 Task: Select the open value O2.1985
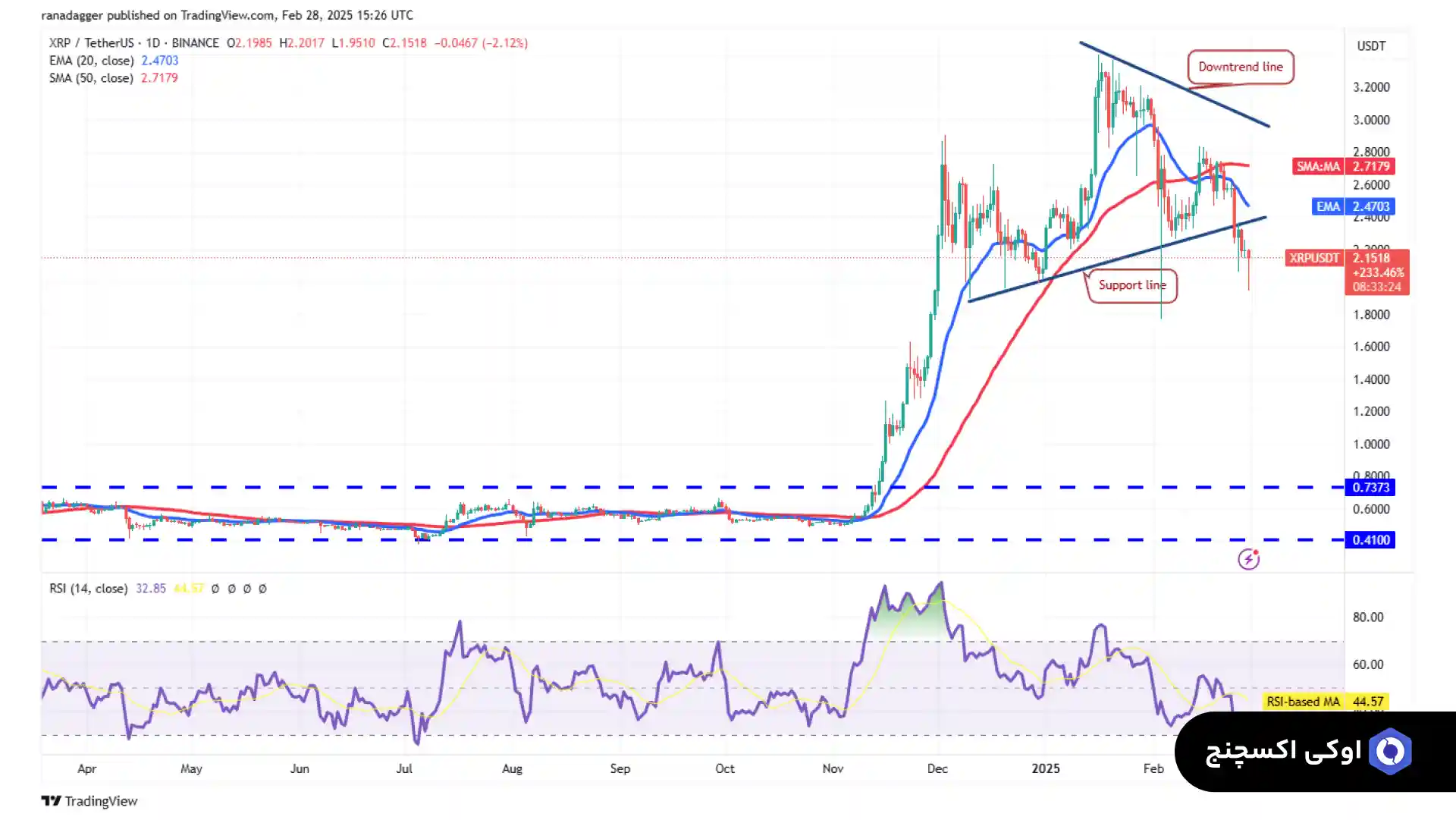coord(249,43)
